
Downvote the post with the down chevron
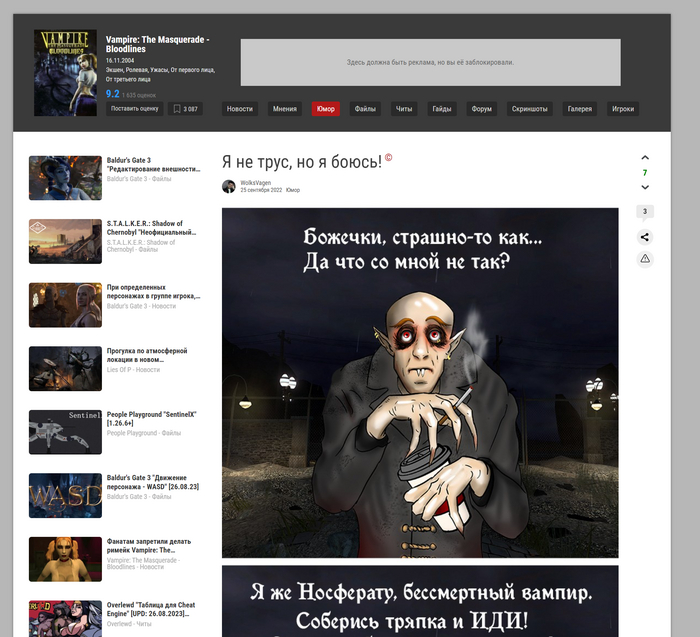coord(645,187)
